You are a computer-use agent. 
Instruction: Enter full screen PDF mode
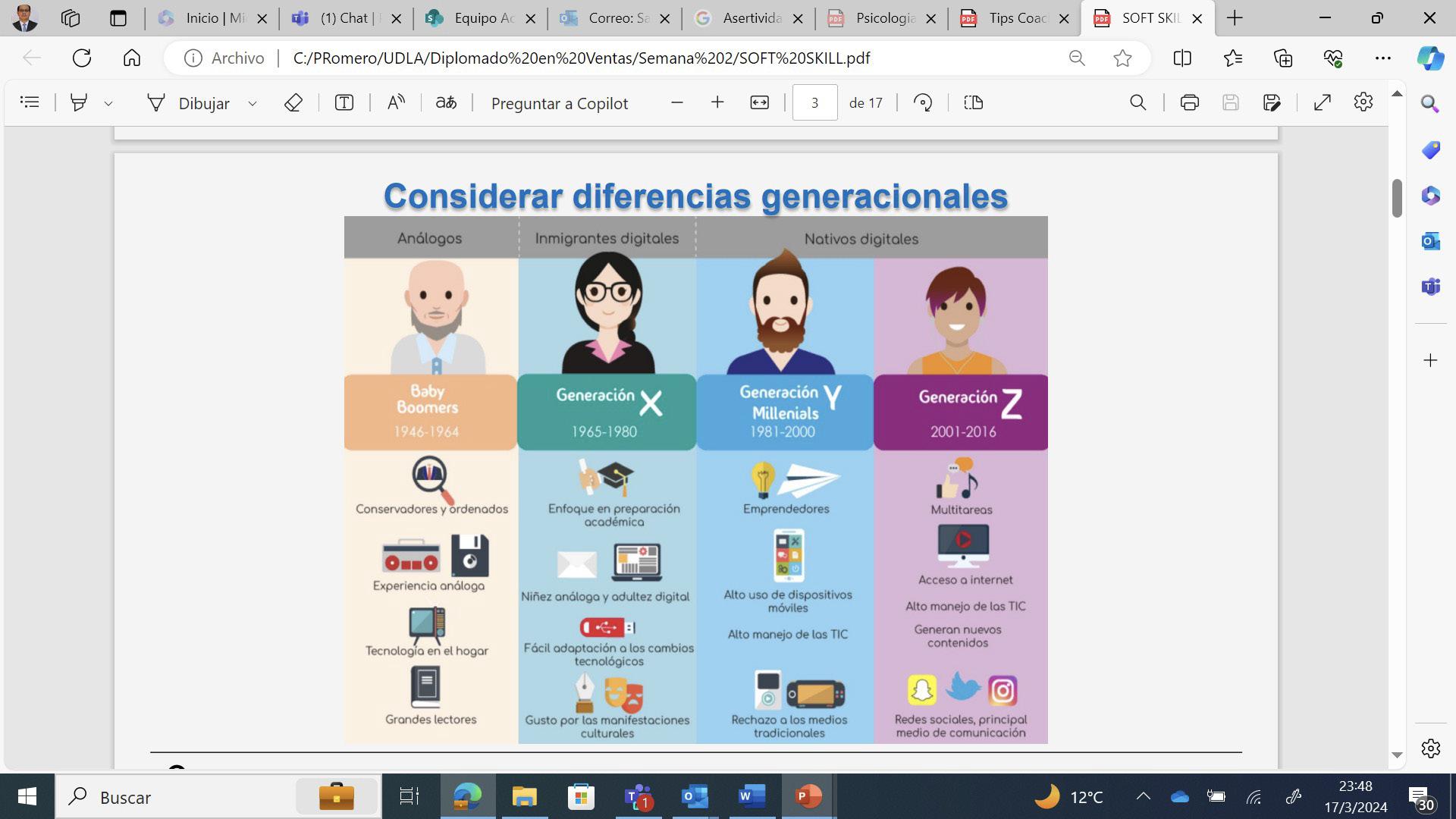1322,102
